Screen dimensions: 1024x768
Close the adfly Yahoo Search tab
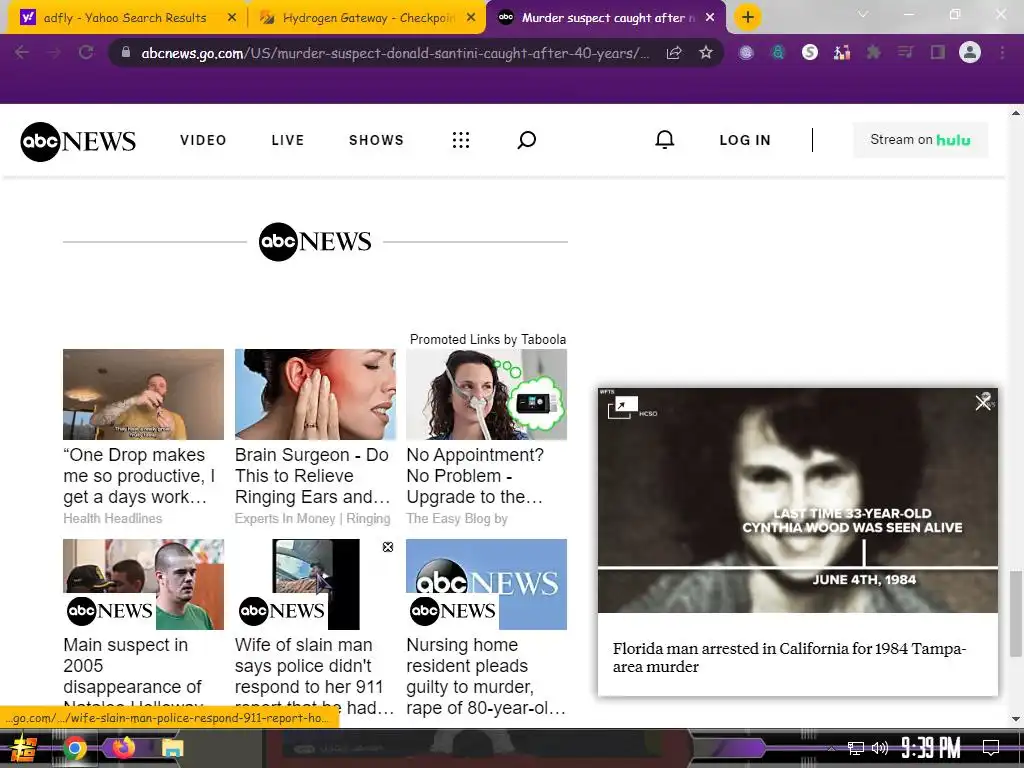(x=232, y=18)
